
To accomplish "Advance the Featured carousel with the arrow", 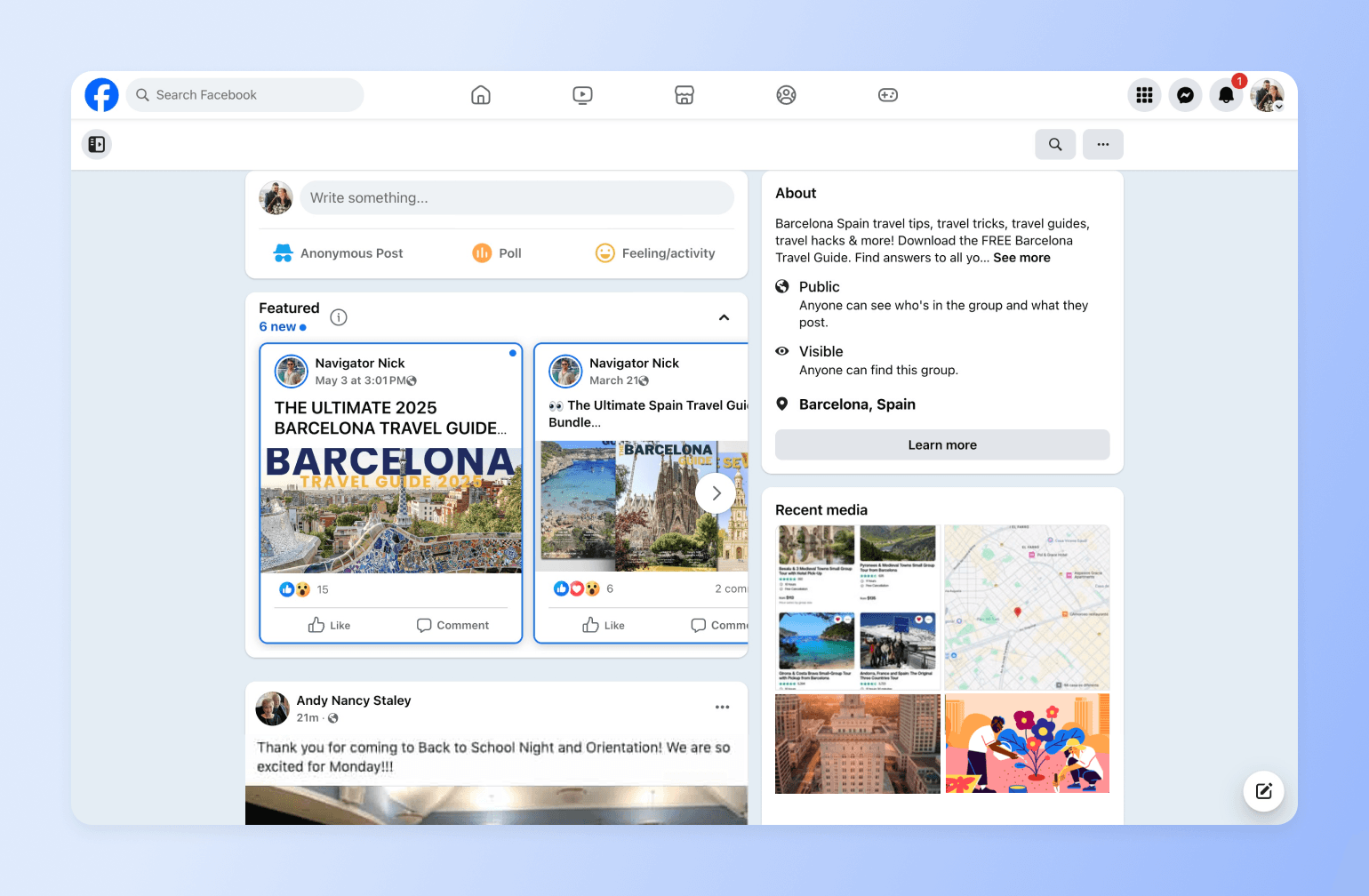I will pos(715,492).
